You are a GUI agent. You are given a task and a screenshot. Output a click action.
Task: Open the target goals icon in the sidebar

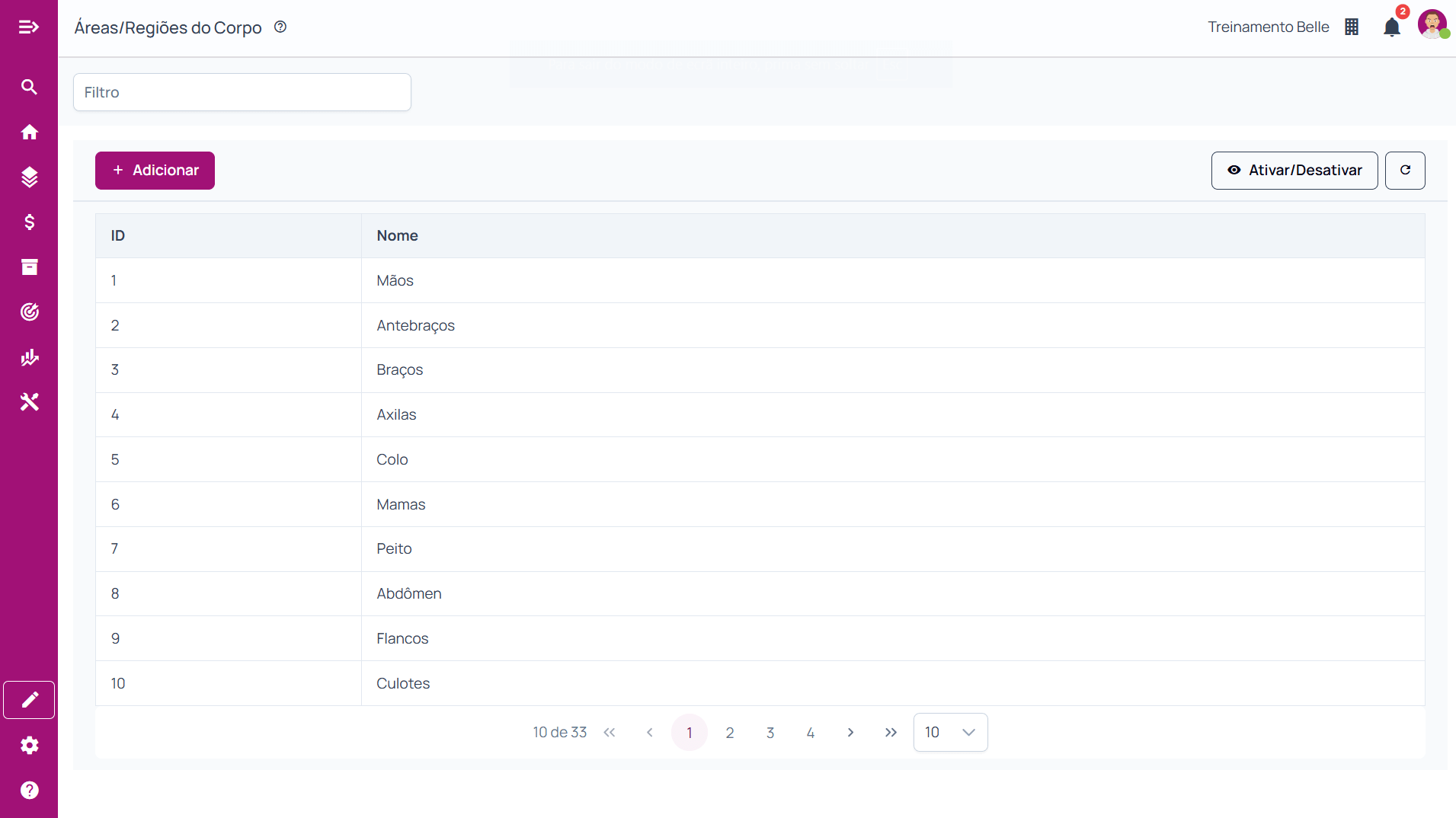tap(29, 312)
